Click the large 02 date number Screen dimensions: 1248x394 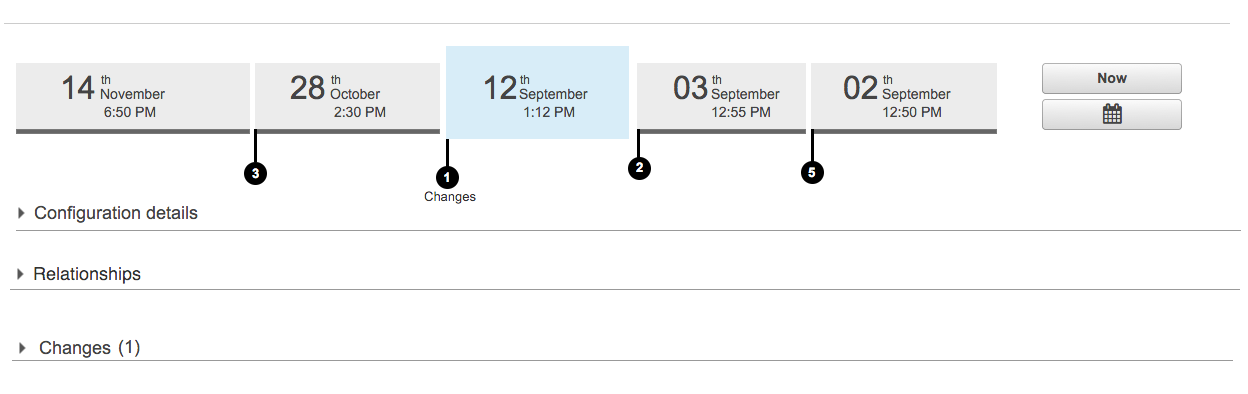click(x=861, y=88)
